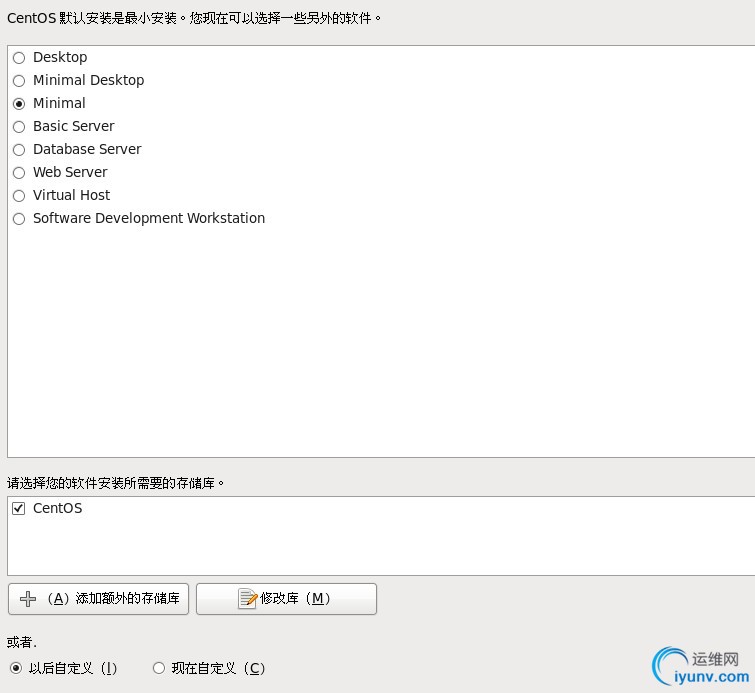Select the customize now radio button (C)

(159, 668)
